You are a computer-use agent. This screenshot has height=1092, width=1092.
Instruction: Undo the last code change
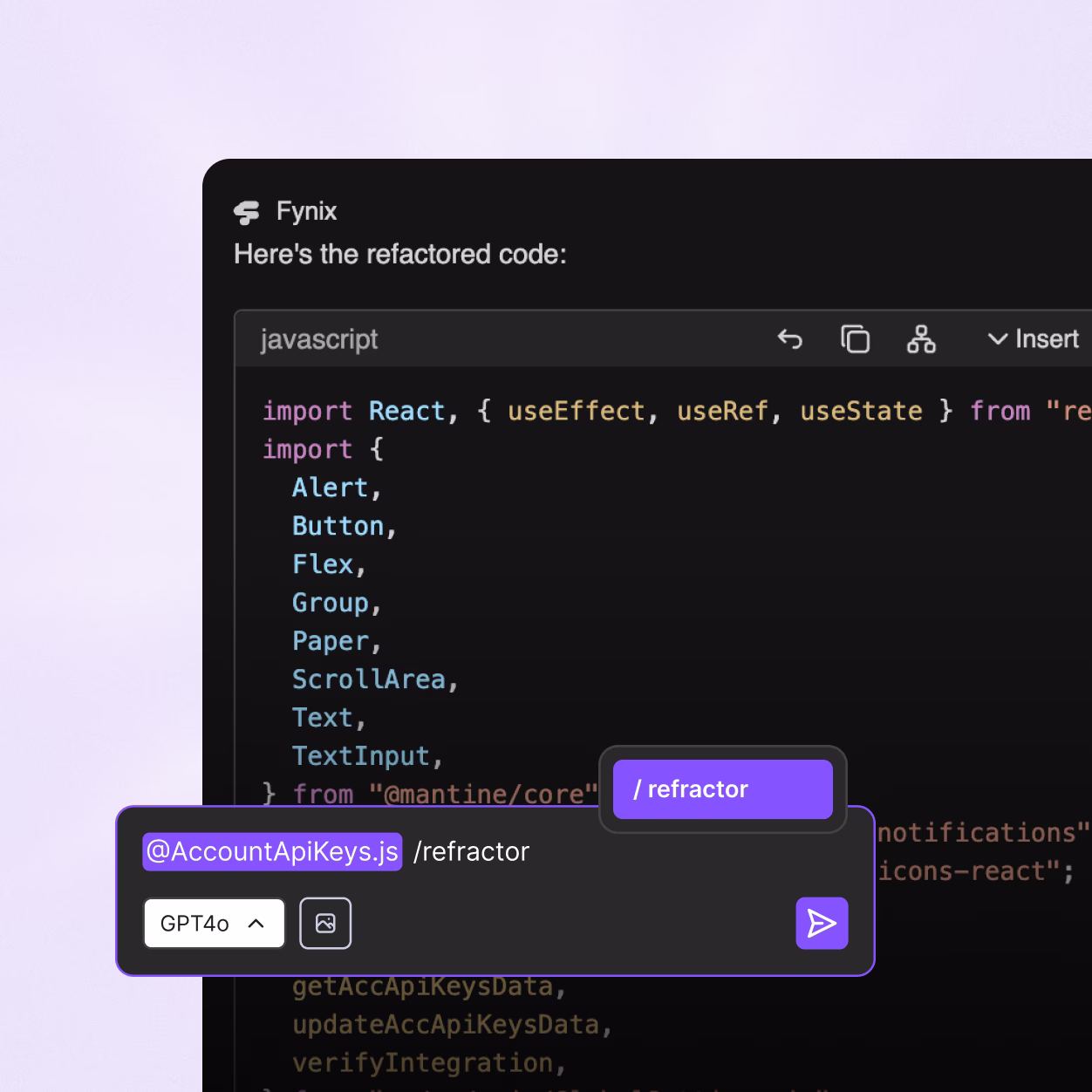pyautogui.click(x=790, y=339)
